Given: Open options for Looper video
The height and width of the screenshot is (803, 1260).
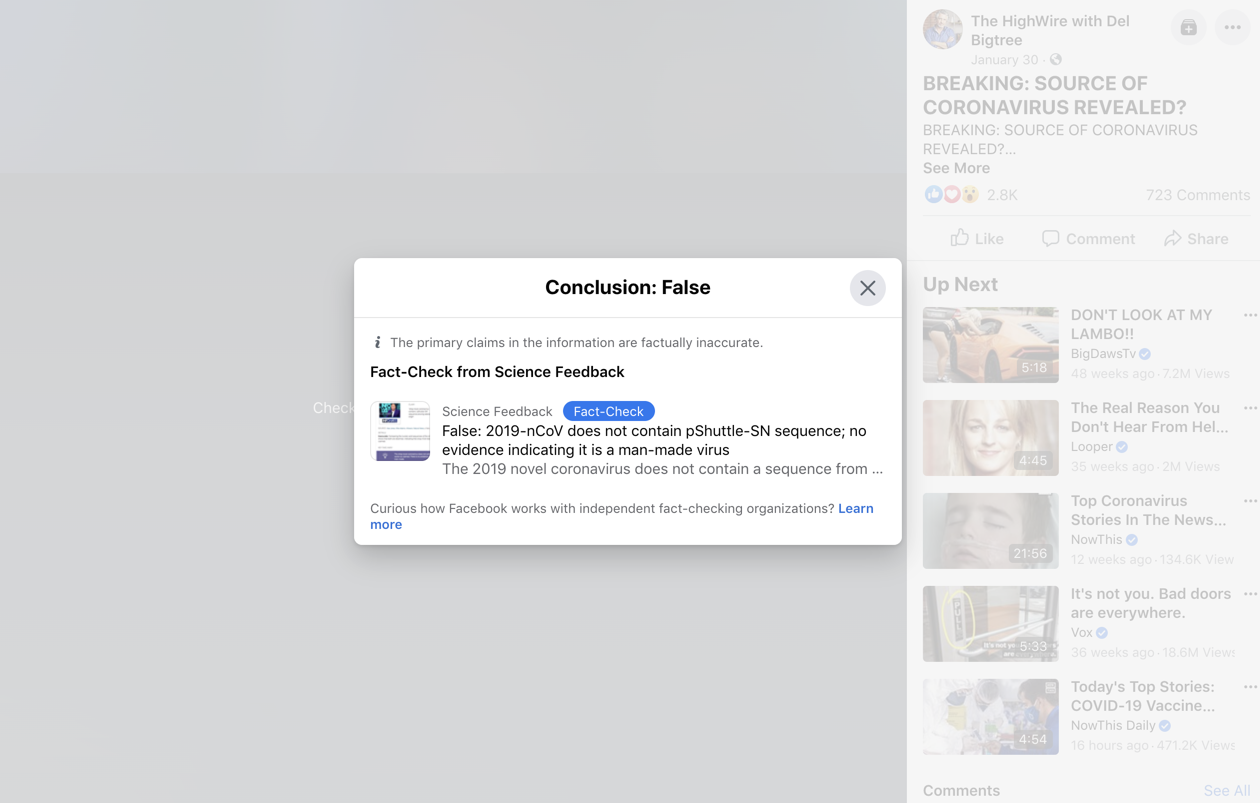Looking at the screenshot, I should coord(1249,408).
